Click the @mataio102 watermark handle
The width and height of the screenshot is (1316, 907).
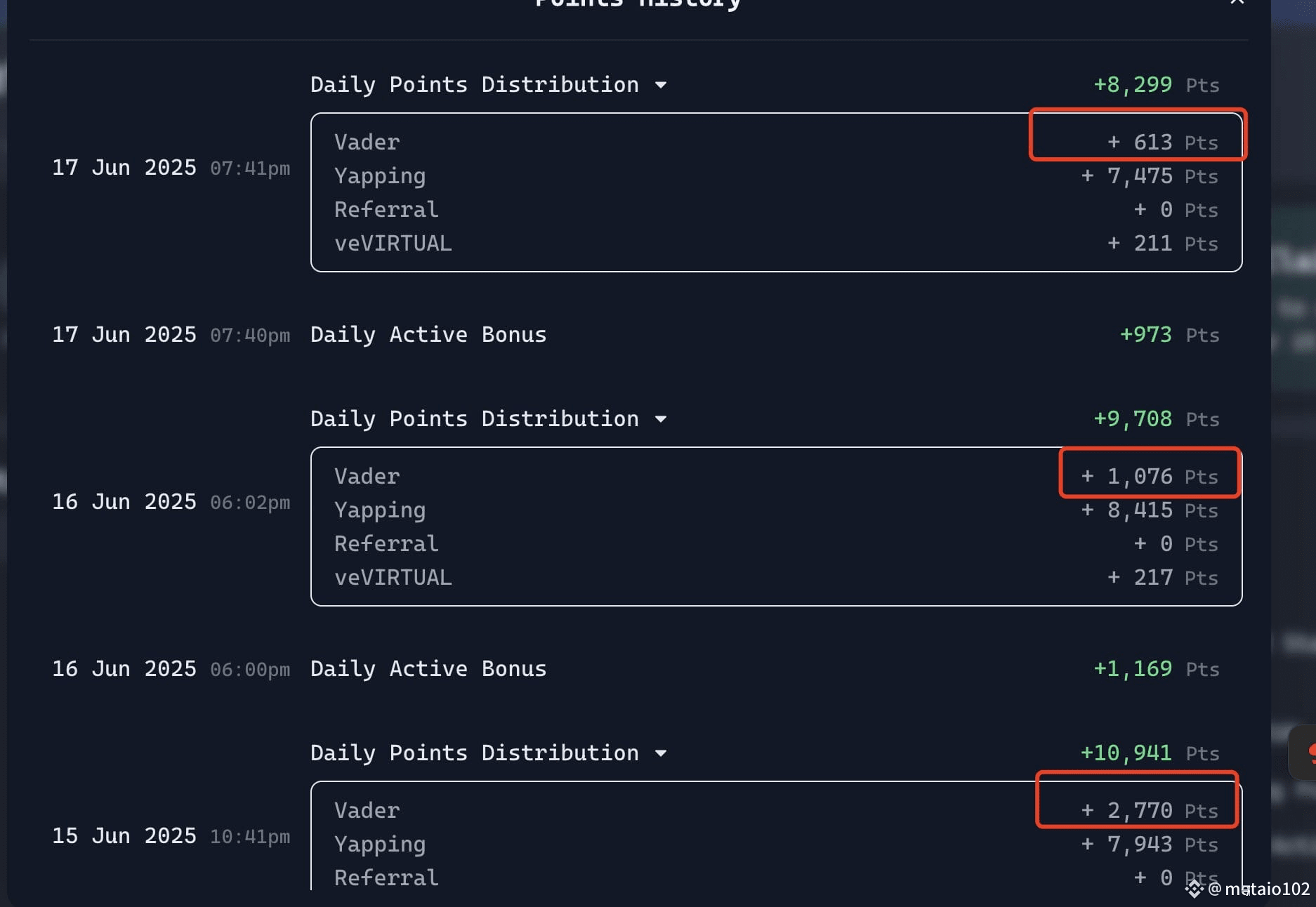(1258, 889)
